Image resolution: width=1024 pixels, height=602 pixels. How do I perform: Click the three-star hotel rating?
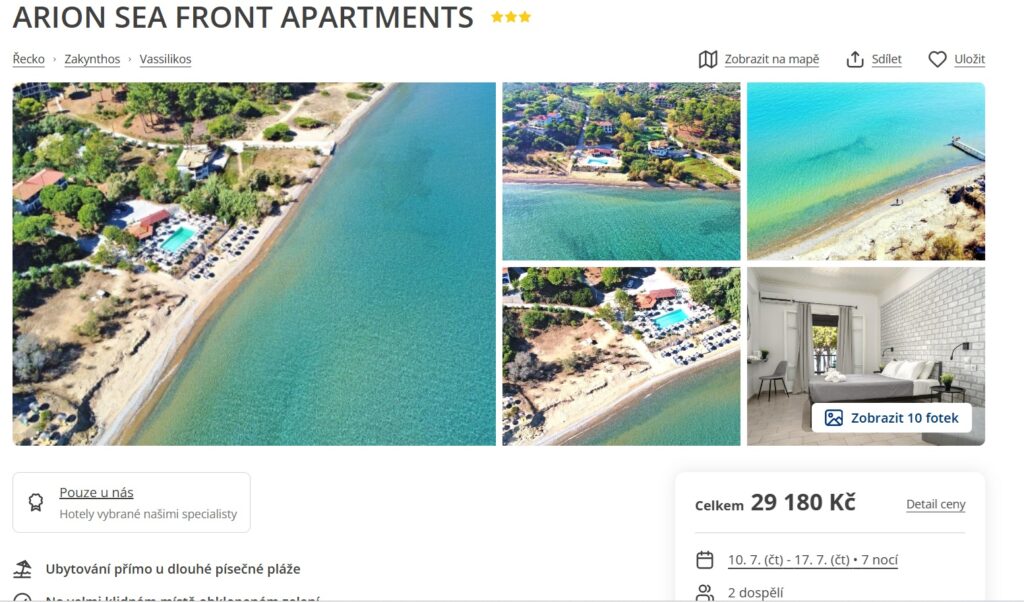pos(511,17)
